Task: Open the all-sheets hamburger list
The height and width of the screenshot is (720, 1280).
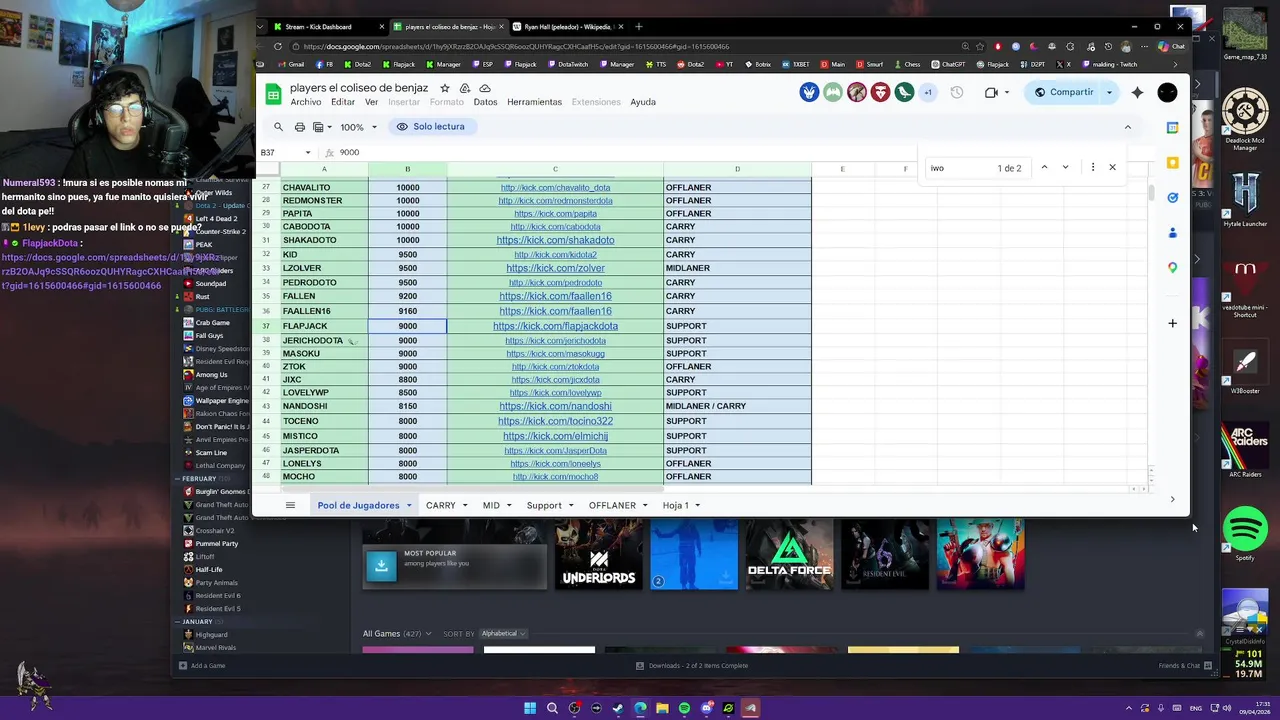Action: point(290,505)
